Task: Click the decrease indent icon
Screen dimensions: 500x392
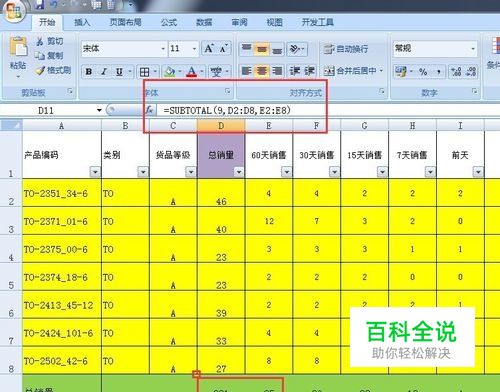Action: coord(295,71)
